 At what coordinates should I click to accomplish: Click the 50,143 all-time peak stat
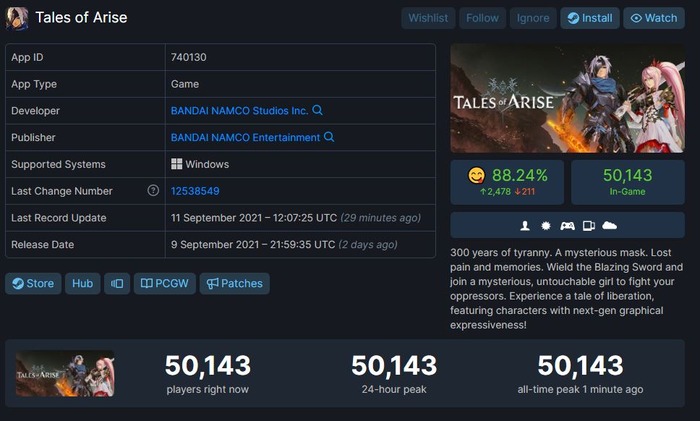(x=580, y=373)
